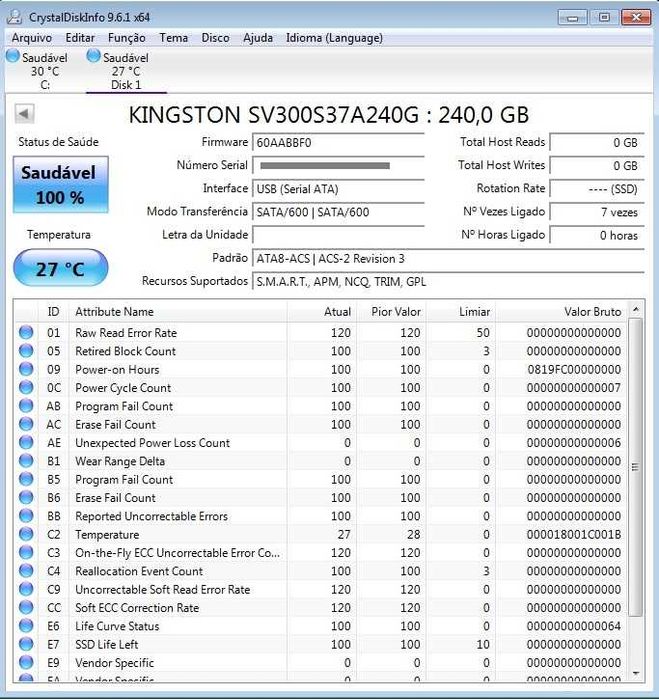Click status orb of Power Cycle Count row
The width and height of the screenshot is (659, 700).
26,388
